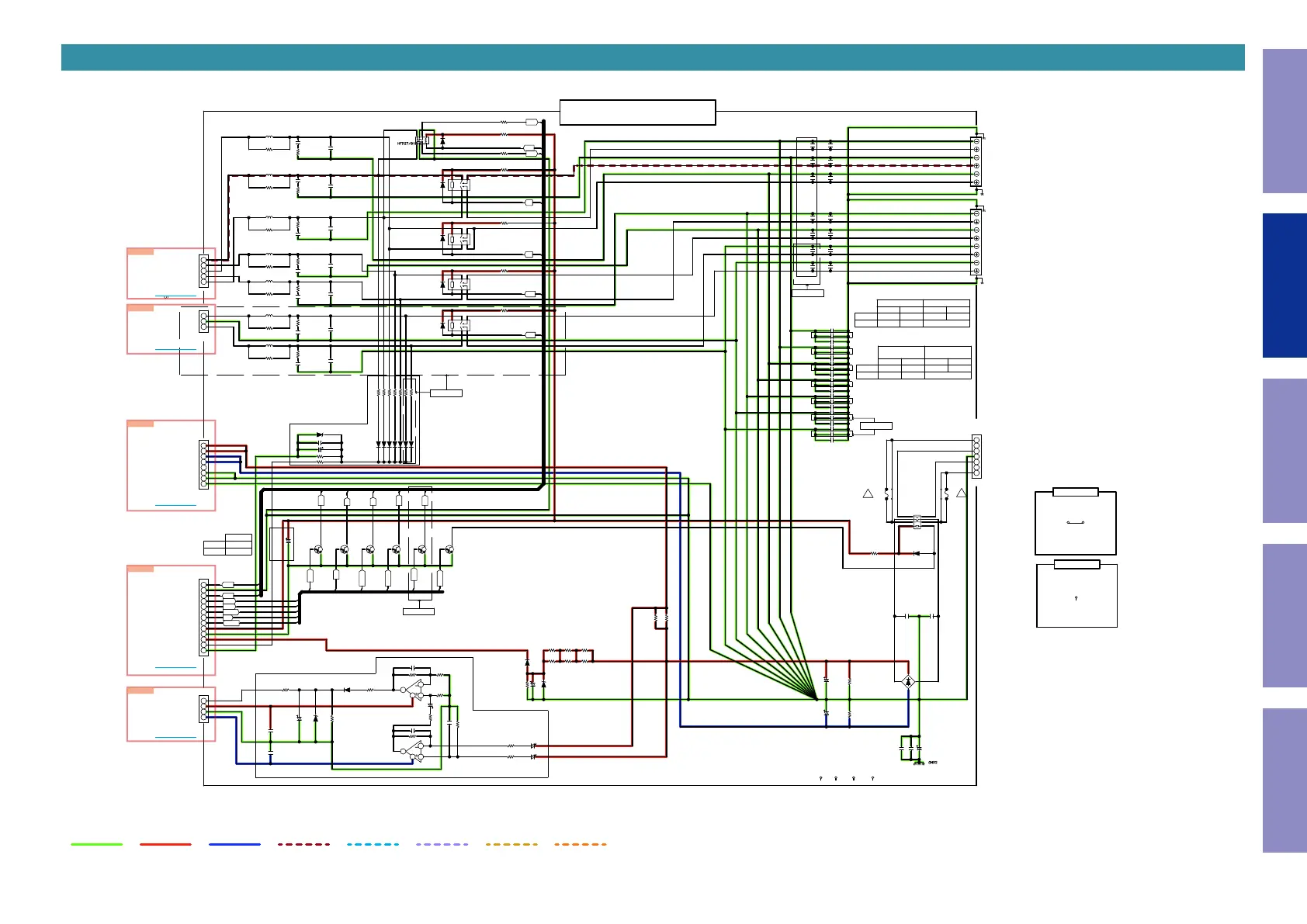Click the solid red line legend swatch

tap(165, 844)
